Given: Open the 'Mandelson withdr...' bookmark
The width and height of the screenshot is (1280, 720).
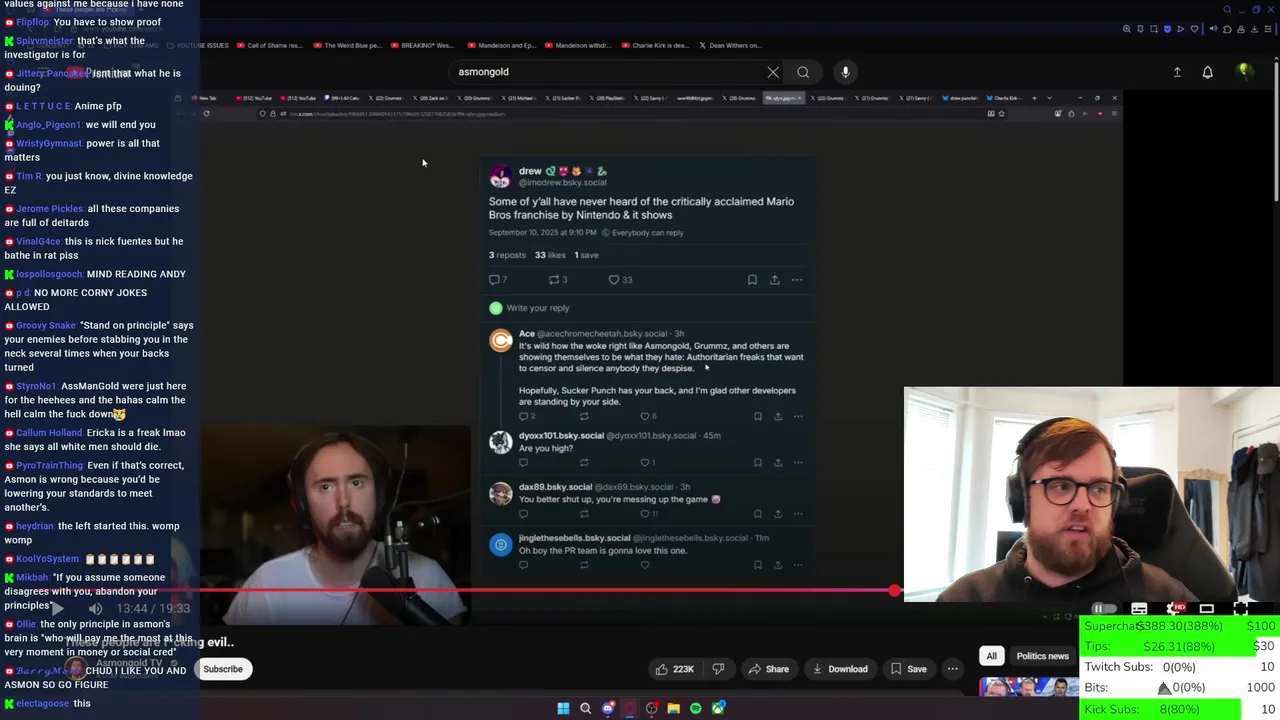Looking at the screenshot, I should (578, 45).
